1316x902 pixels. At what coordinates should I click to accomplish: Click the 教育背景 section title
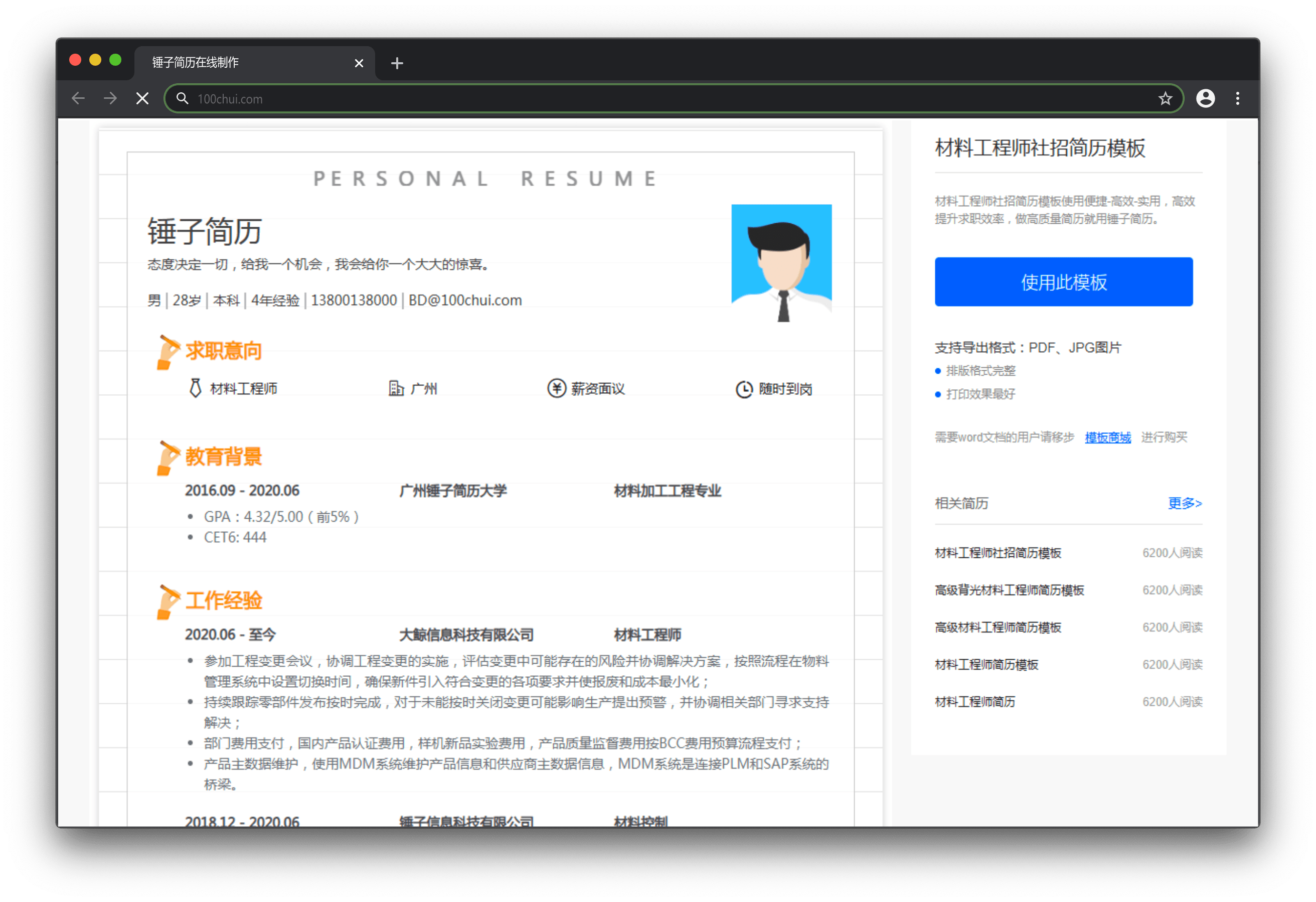point(224,457)
